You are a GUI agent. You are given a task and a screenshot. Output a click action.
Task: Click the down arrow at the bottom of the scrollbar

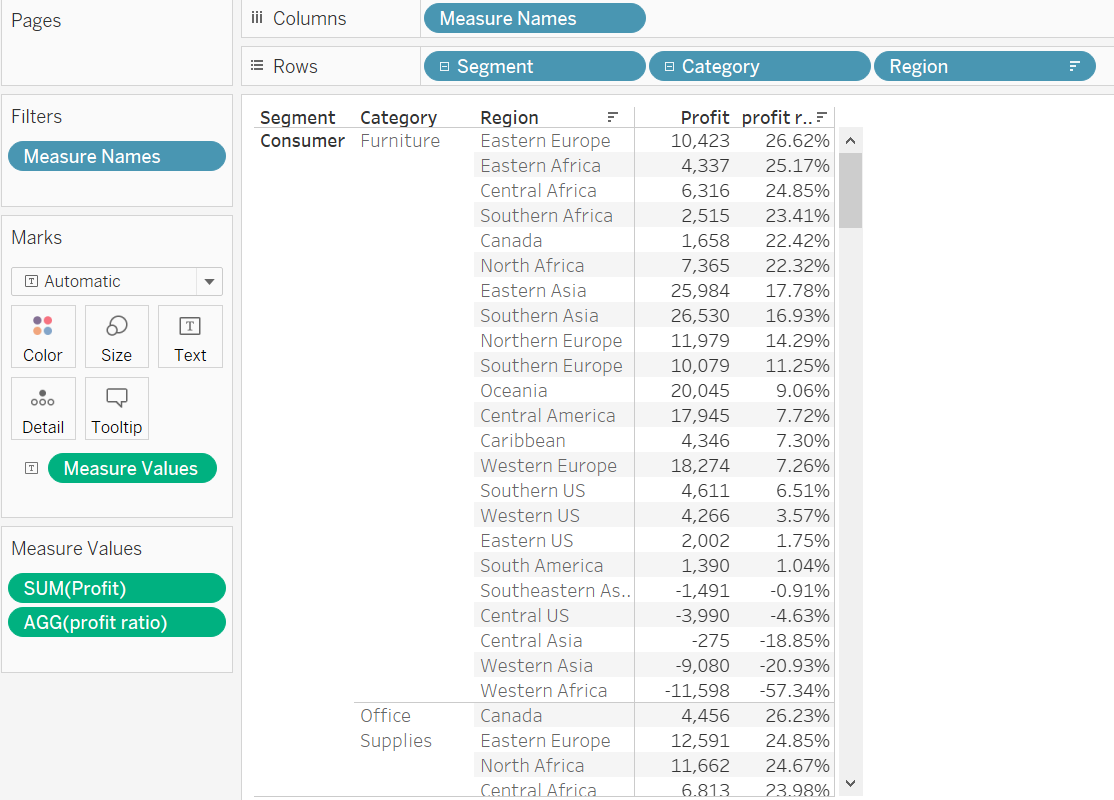[x=851, y=783]
